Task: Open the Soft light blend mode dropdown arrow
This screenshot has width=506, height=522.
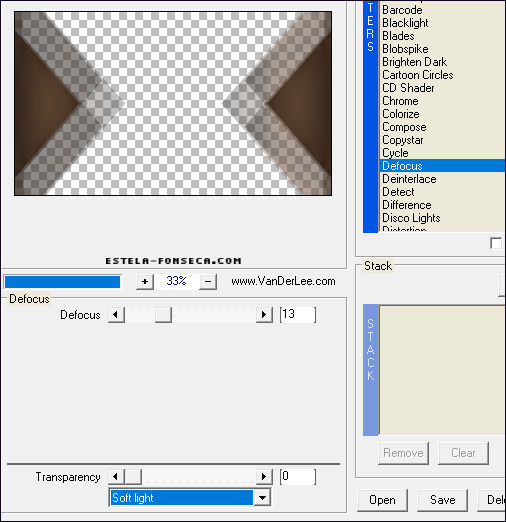Action: 263,498
